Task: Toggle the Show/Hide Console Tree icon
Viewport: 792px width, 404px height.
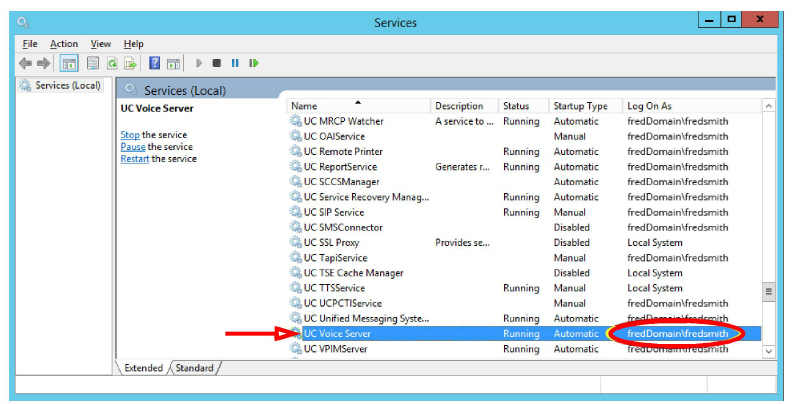Action: [x=69, y=63]
